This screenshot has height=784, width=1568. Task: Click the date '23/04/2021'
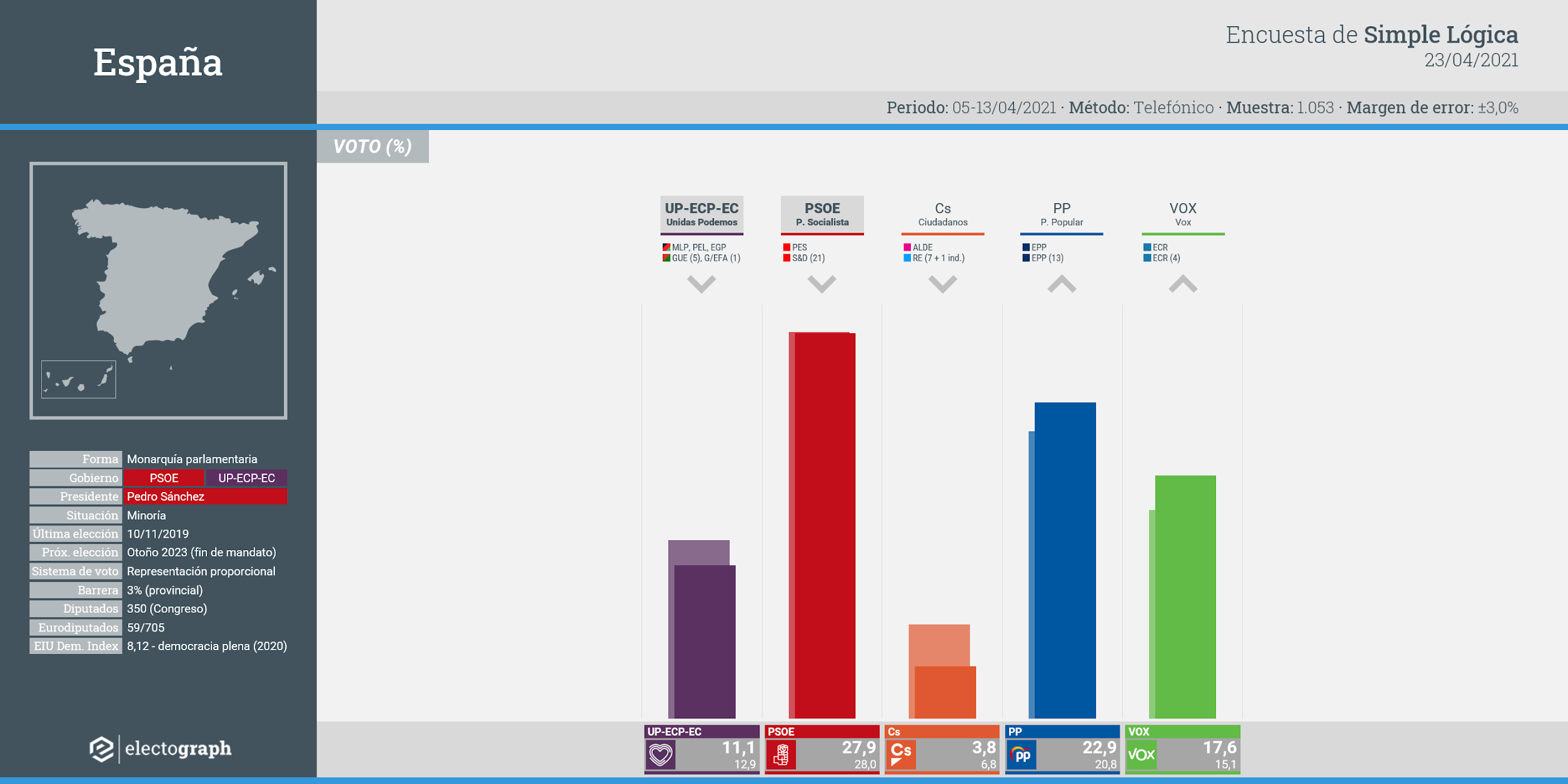coord(1471,60)
